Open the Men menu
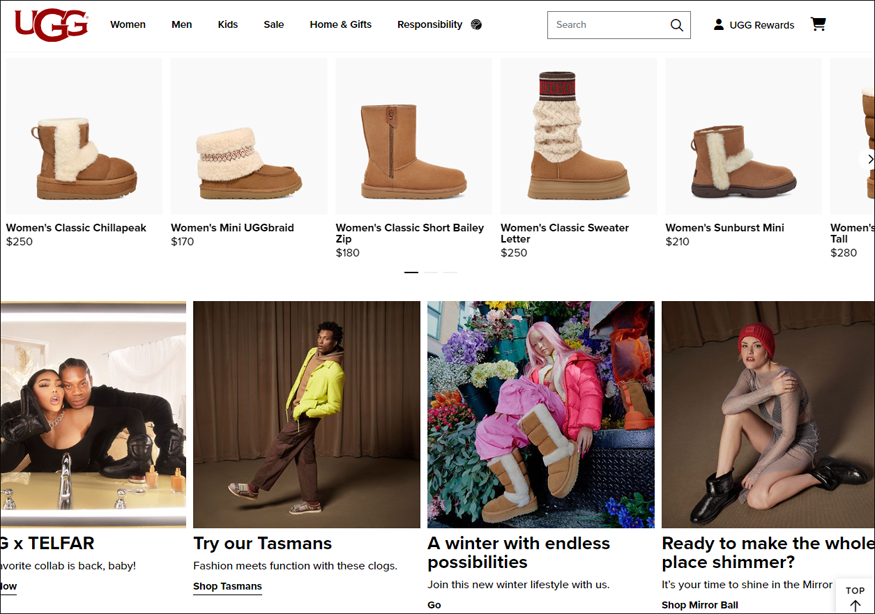The image size is (875, 614). click(181, 25)
